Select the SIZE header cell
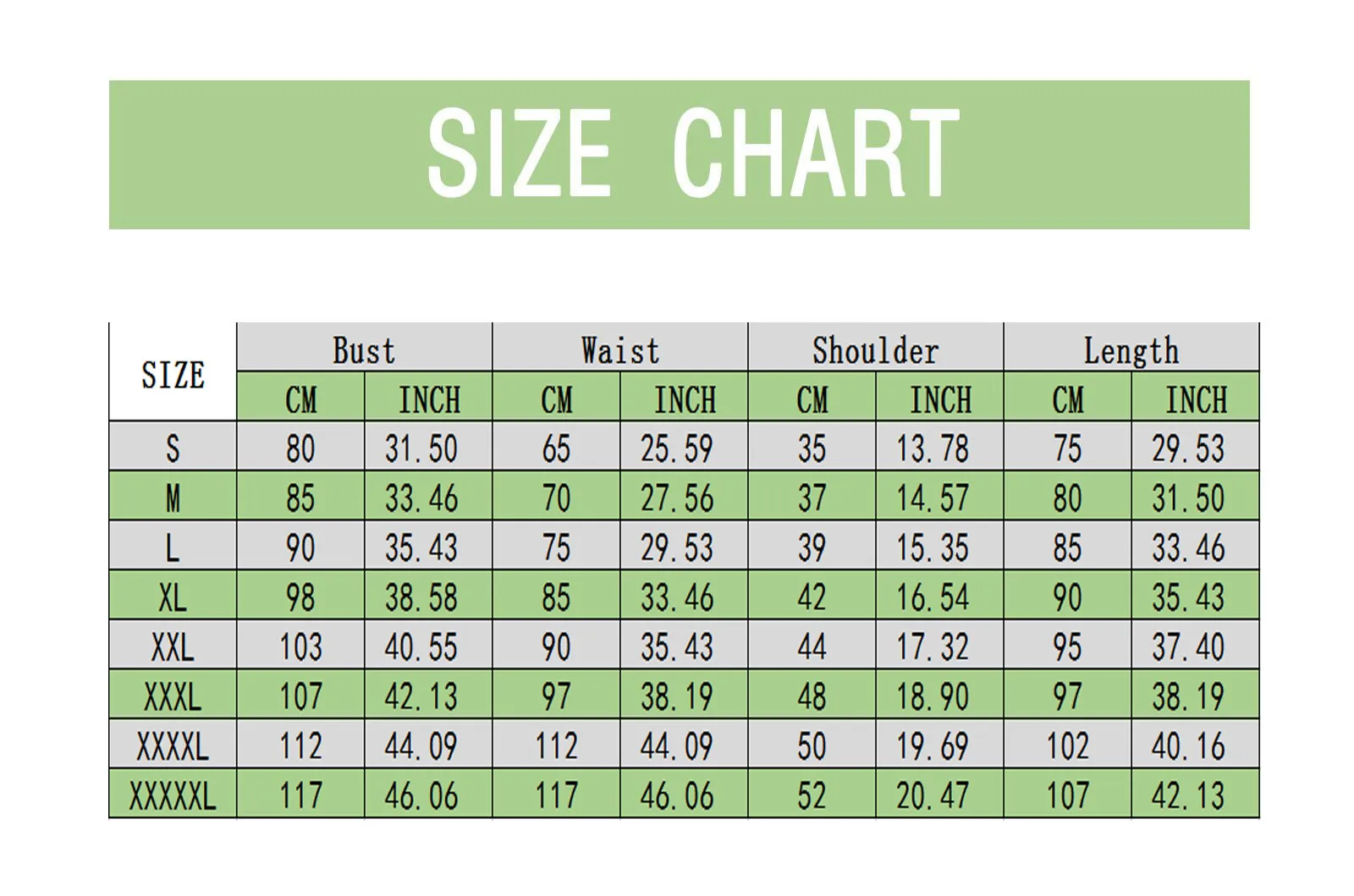This screenshot has height=896, width=1354. click(173, 373)
